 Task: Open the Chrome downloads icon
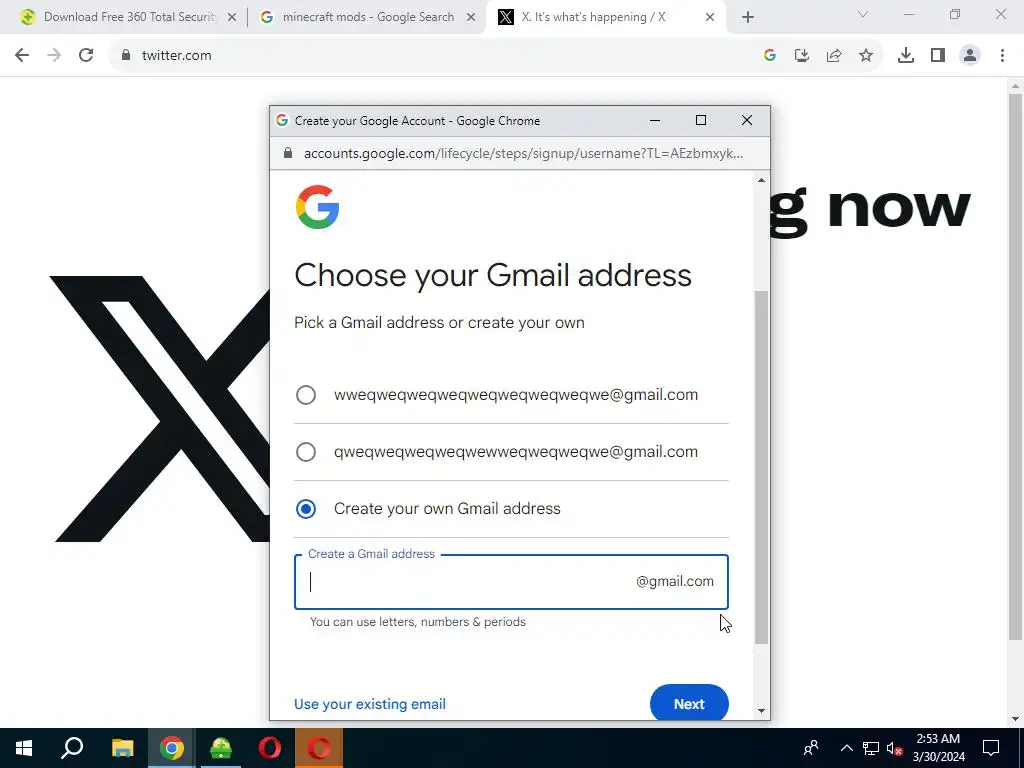(x=906, y=56)
